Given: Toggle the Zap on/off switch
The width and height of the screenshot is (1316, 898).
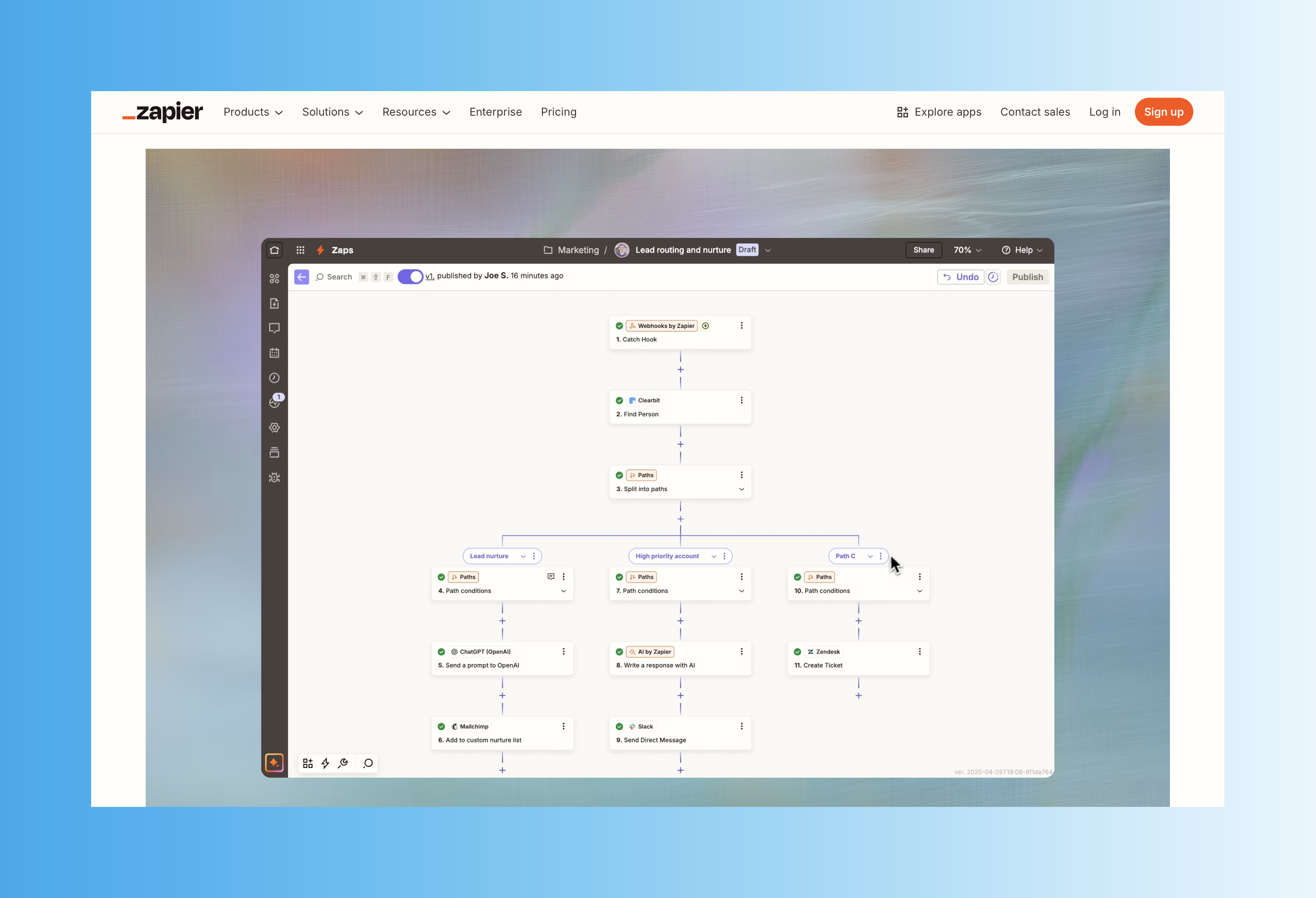Looking at the screenshot, I should tap(410, 276).
